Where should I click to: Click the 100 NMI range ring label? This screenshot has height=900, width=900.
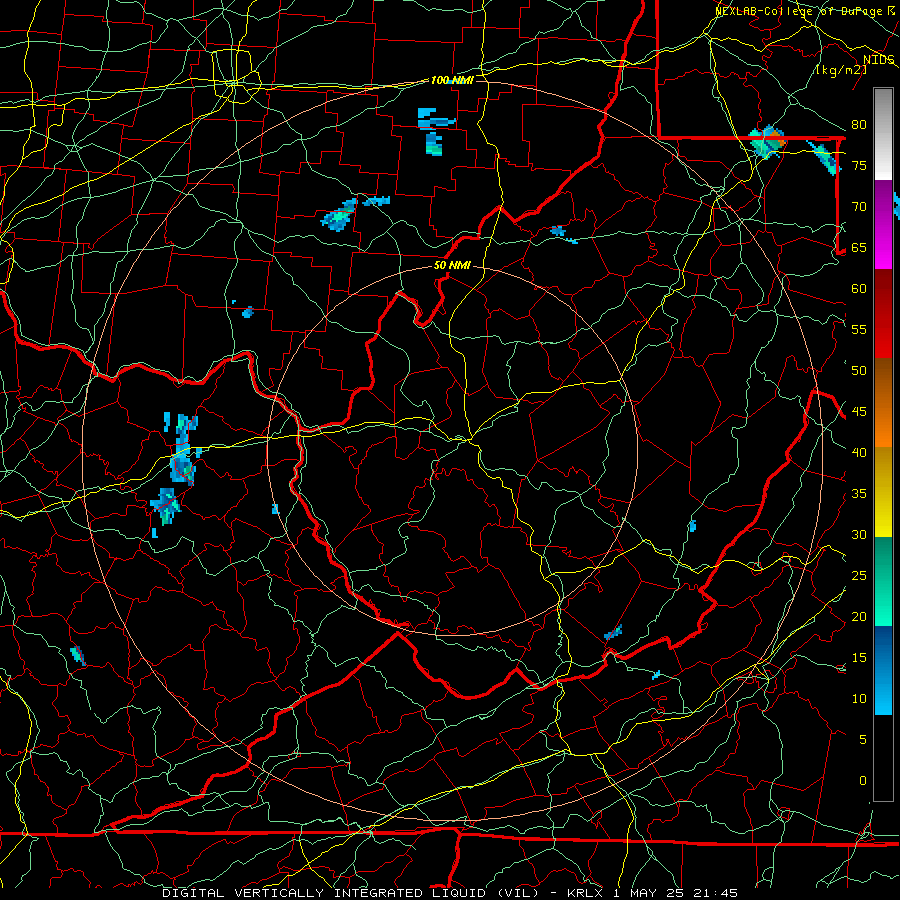pos(452,80)
